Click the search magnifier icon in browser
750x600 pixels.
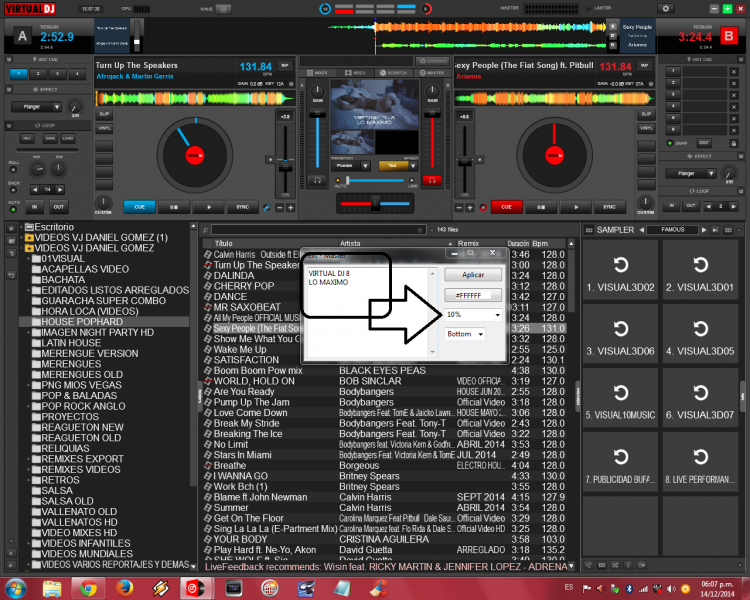[206, 230]
